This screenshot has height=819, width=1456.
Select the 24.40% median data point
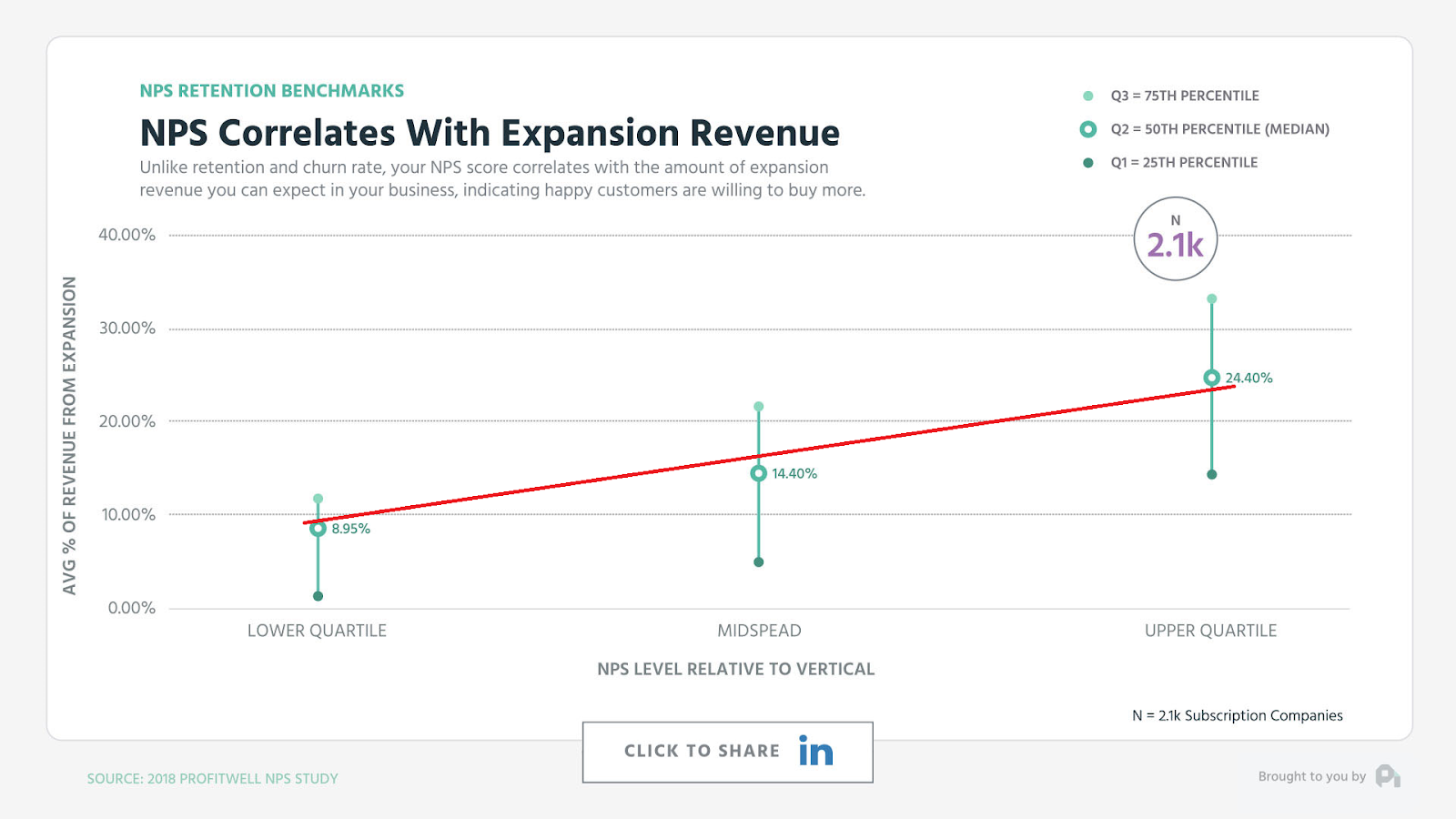click(x=1211, y=378)
